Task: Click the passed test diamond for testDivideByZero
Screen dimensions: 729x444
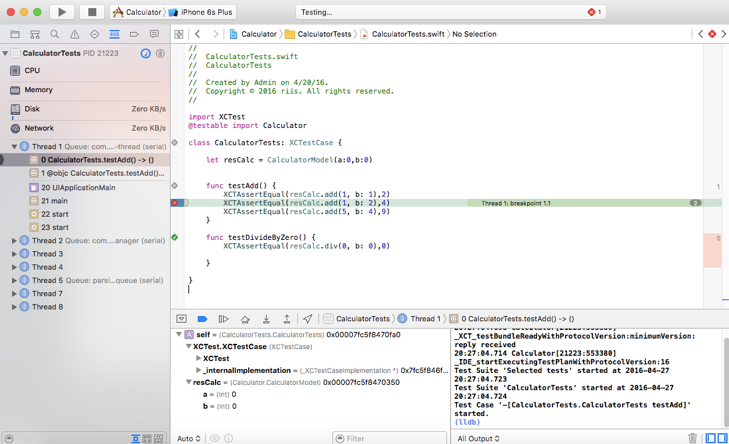Action: [175, 237]
